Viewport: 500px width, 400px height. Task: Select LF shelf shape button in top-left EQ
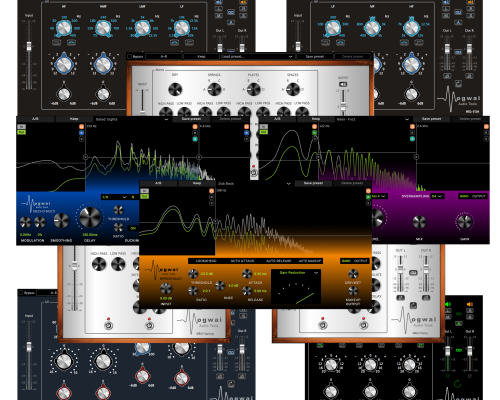pos(174,42)
